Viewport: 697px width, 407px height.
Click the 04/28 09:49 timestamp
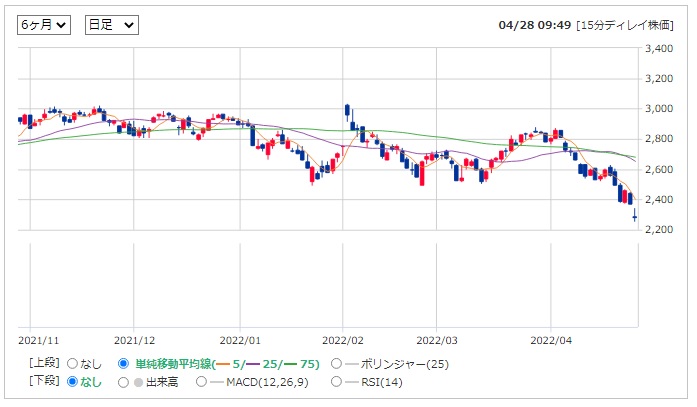tap(534, 25)
